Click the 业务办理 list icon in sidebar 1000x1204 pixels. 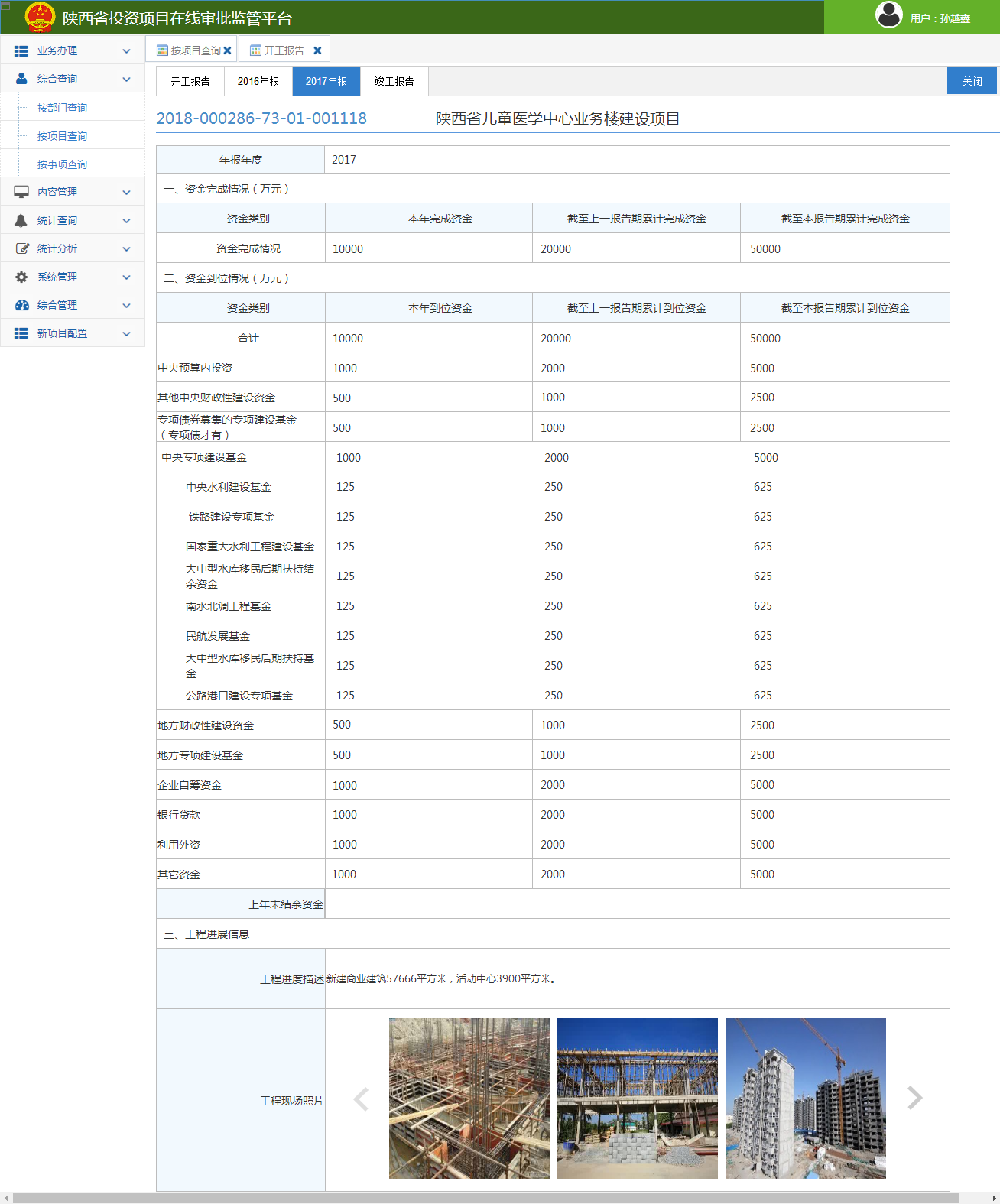click(21, 51)
